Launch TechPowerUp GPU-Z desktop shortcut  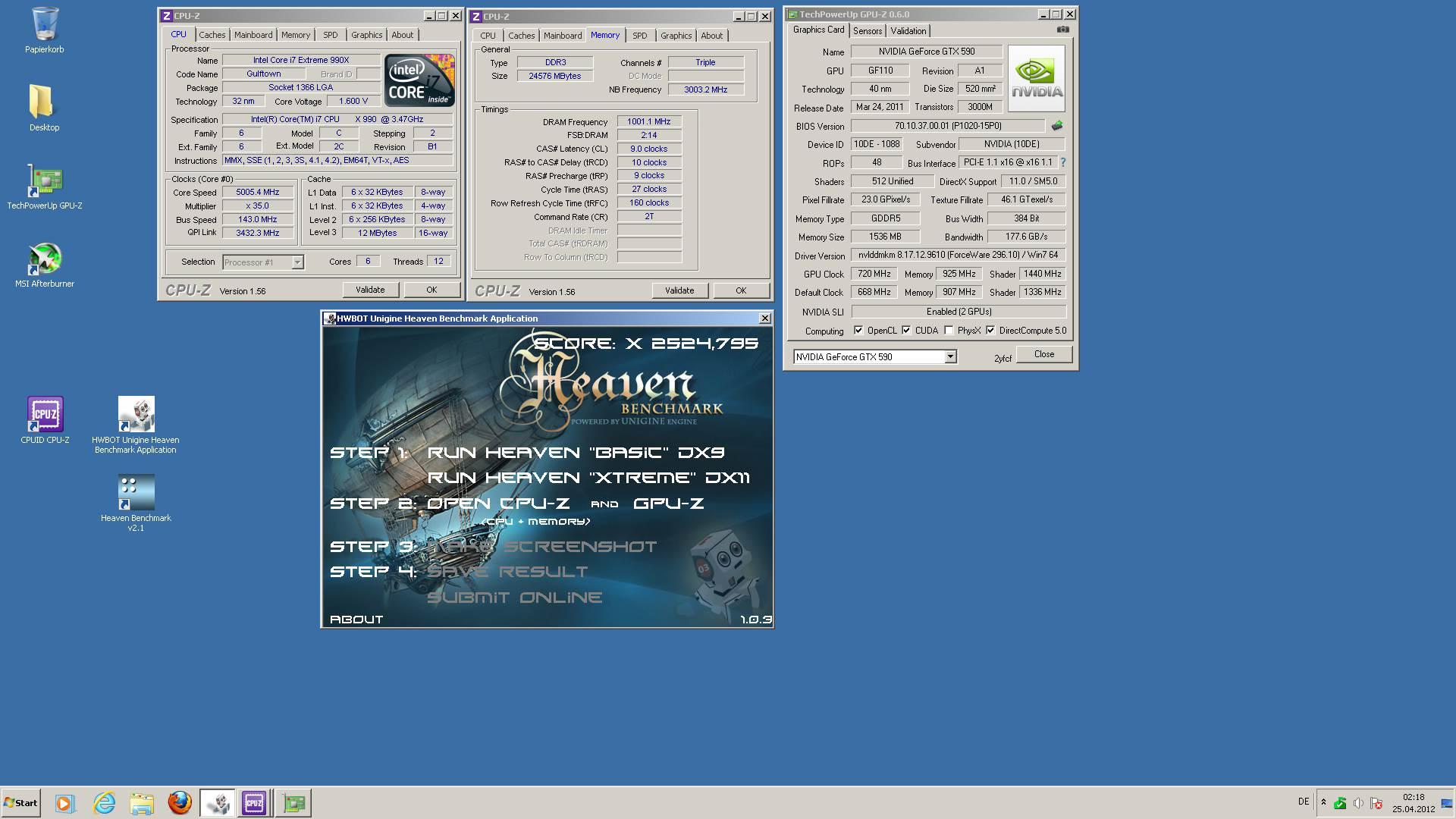coord(45,187)
